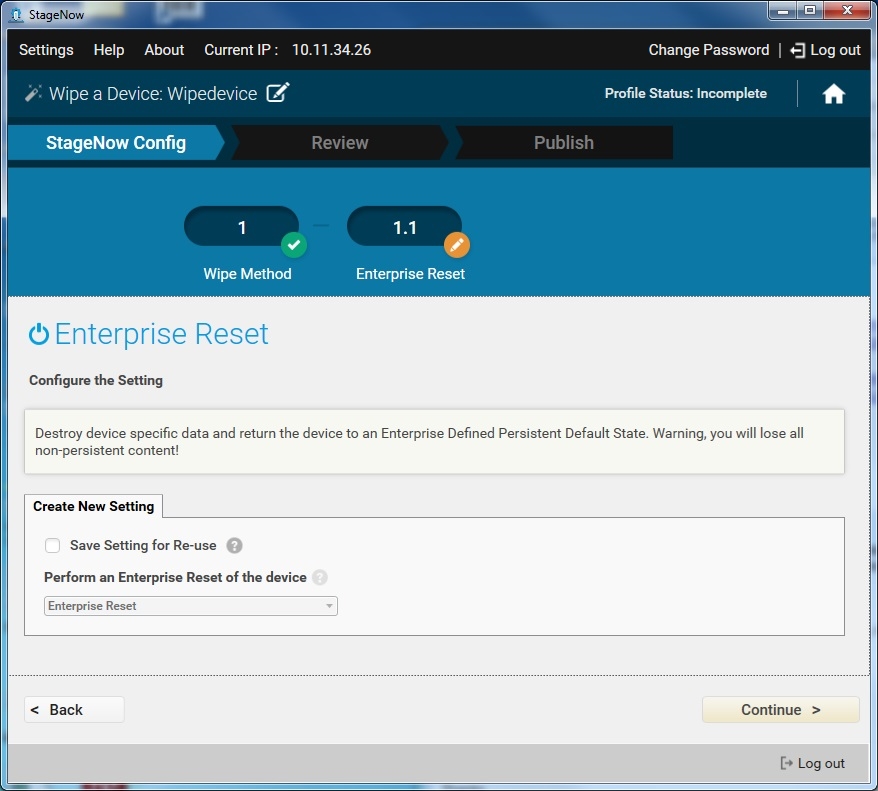
Task: Click help icon beside Perform an Enterprise Reset
Action: click(320, 577)
